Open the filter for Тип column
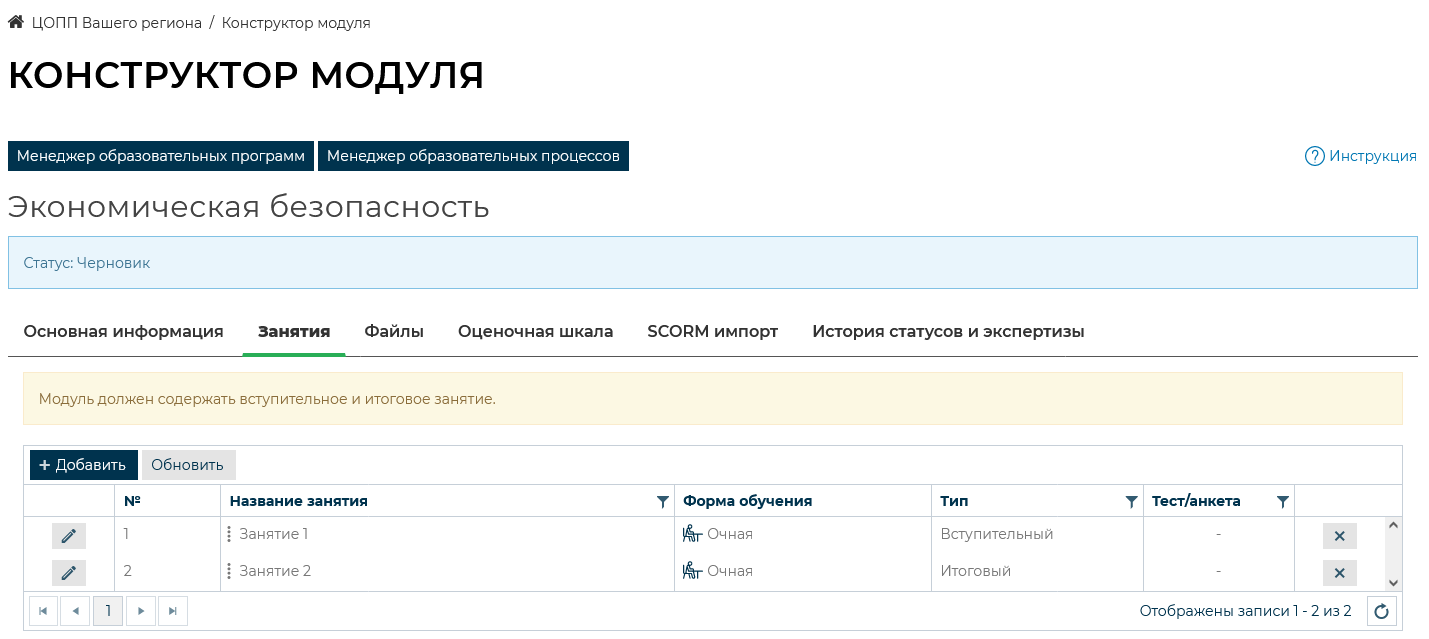 tap(1131, 502)
